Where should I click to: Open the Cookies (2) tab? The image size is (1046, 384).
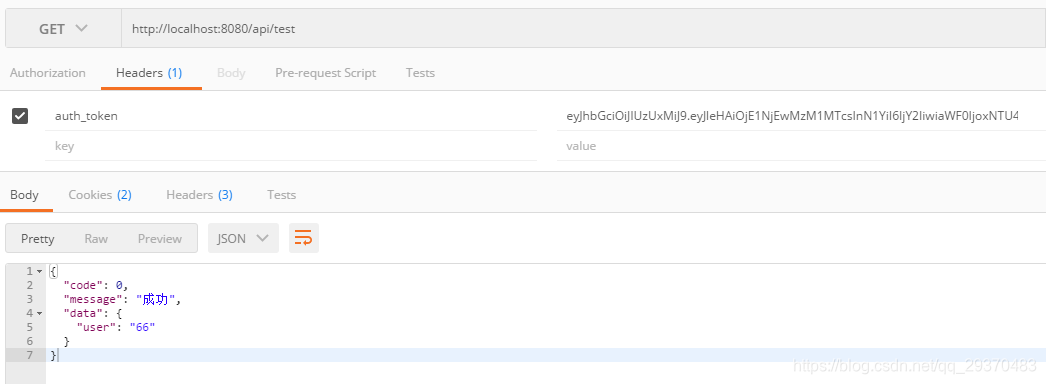coord(100,195)
